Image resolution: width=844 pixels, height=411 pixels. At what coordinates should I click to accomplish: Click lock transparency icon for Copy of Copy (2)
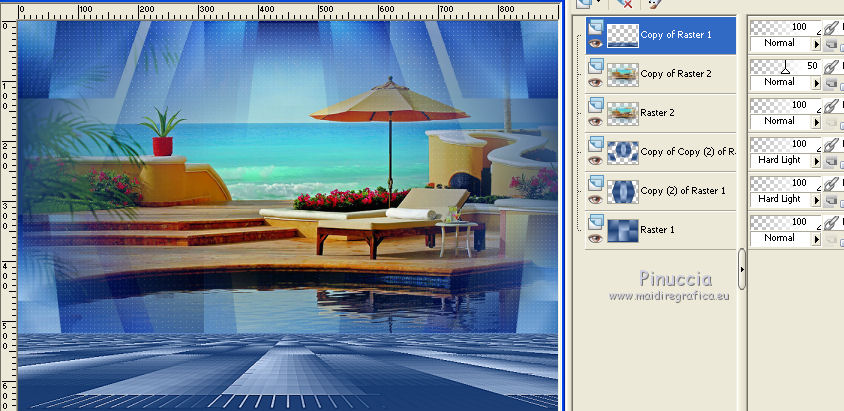pyautogui.click(x=831, y=162)
